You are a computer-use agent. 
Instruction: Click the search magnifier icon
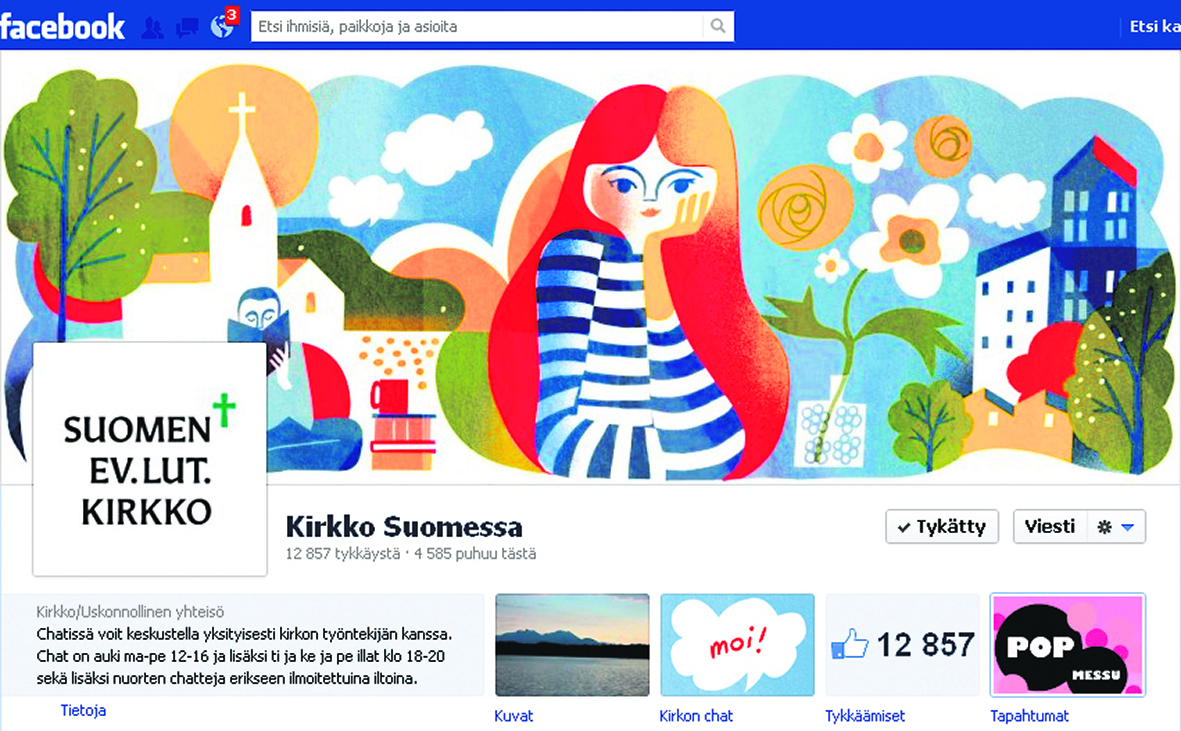click(717, 27)
